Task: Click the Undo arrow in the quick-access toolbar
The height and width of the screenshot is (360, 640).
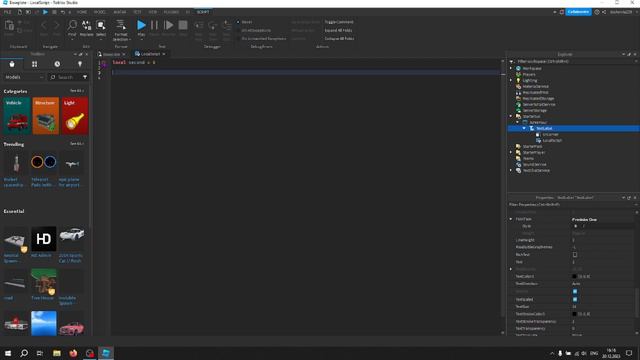Action: click(x=63, y=12)
